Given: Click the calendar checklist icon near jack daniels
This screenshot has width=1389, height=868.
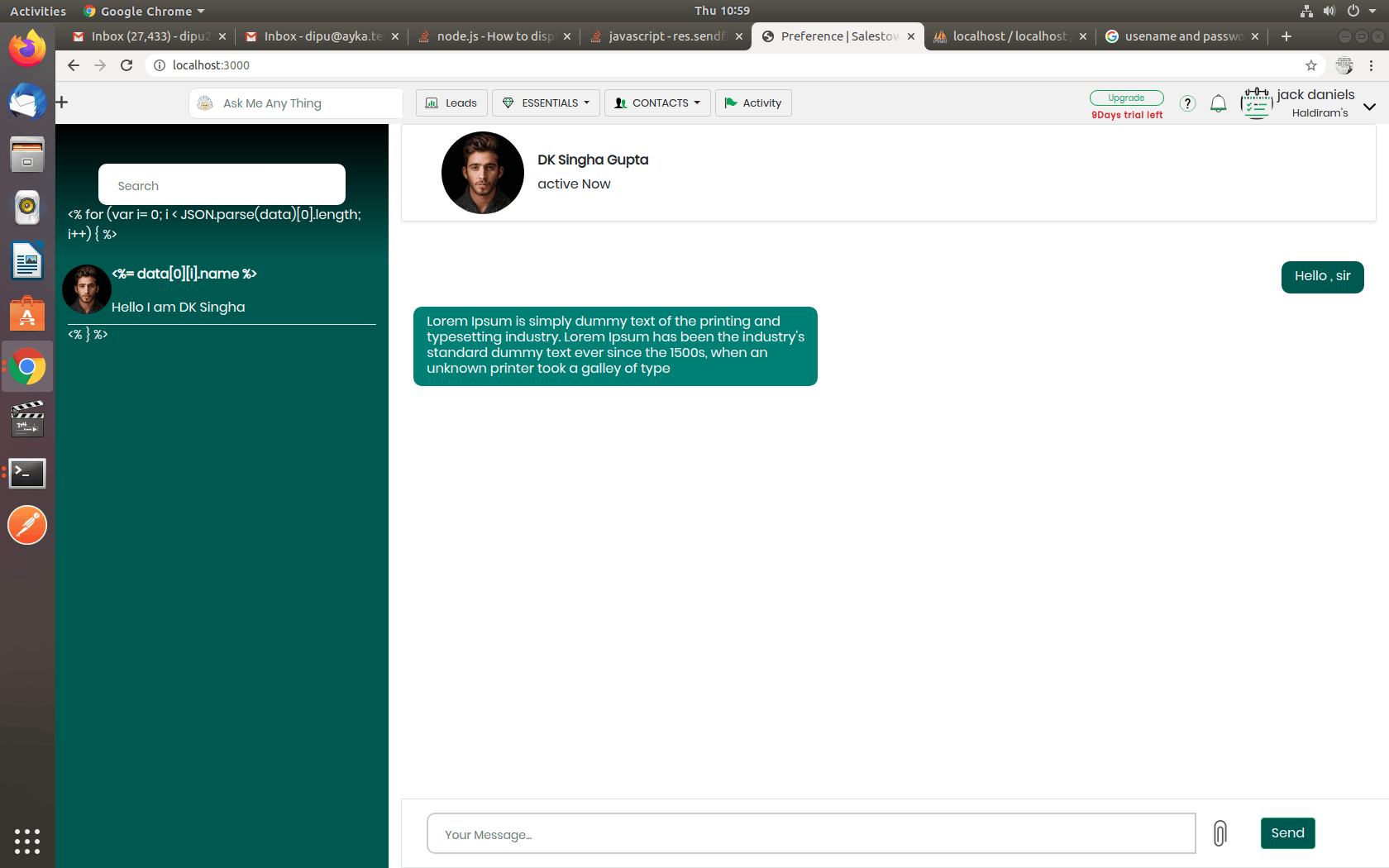Looking at the screenshot, I should coord(1257,103).
